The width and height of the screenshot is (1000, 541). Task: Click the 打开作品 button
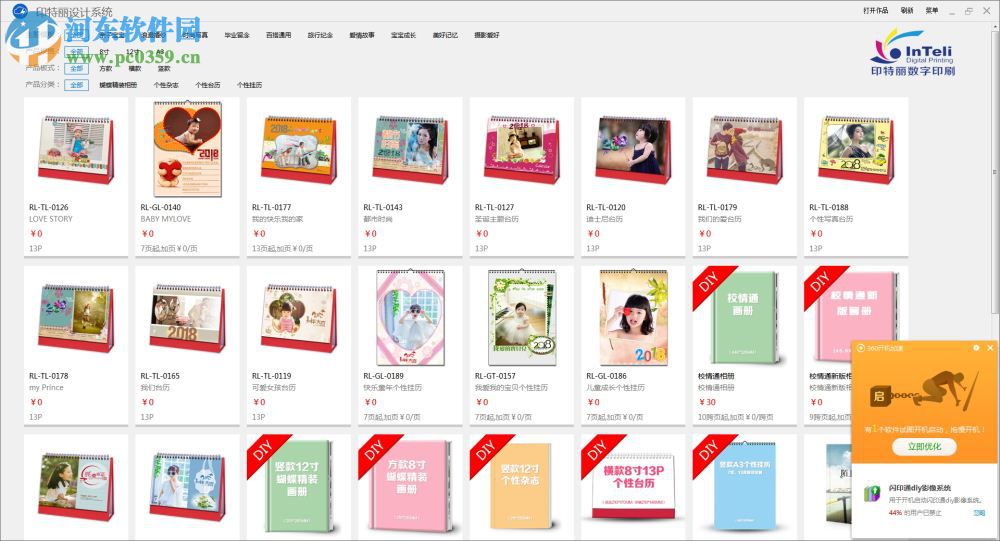pyautogui.click(x=876, y=11)
